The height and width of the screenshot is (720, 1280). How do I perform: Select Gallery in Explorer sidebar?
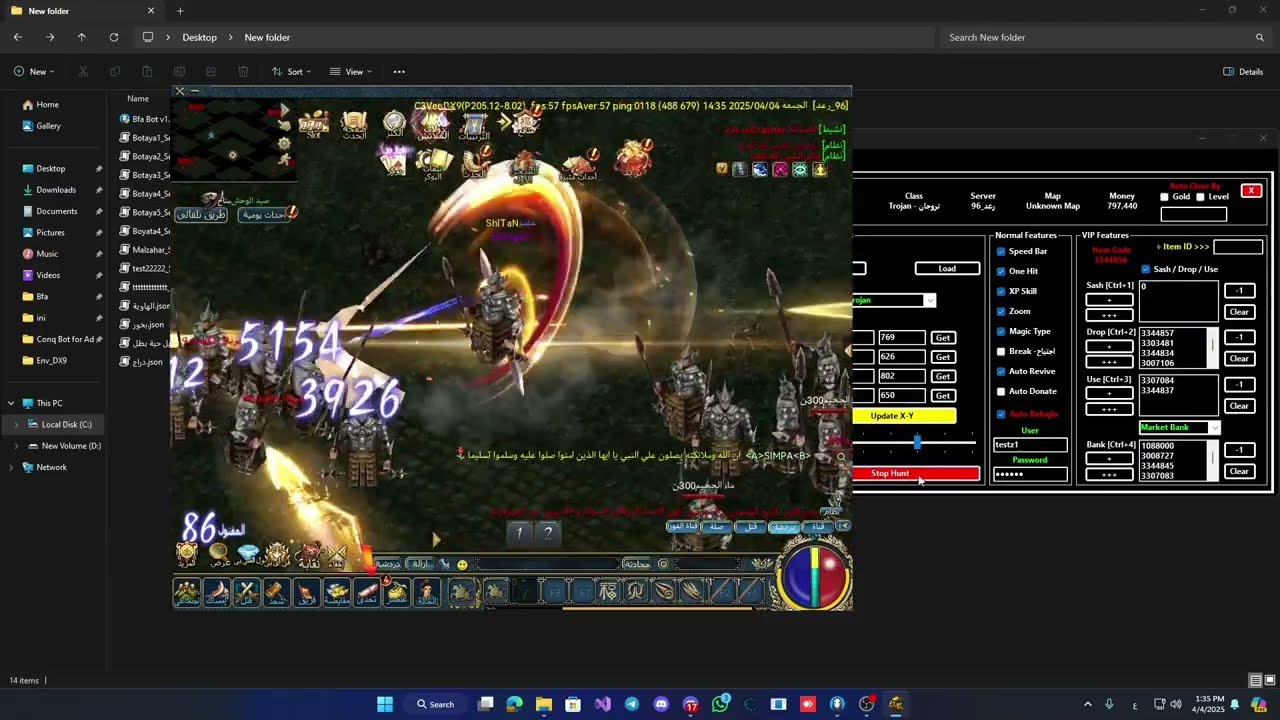[x=48, y=126]
